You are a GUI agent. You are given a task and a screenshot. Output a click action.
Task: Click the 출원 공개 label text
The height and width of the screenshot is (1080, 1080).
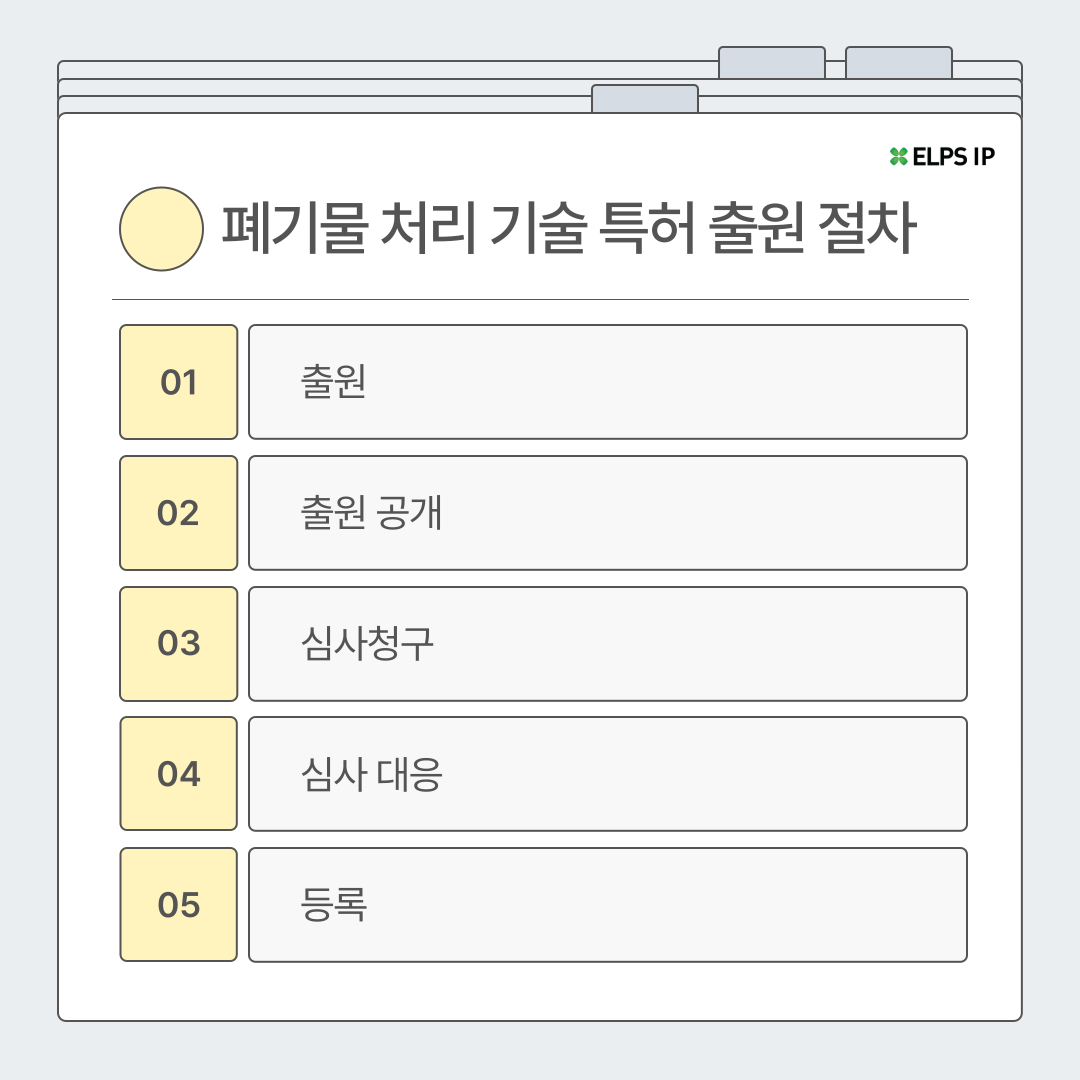371,513
